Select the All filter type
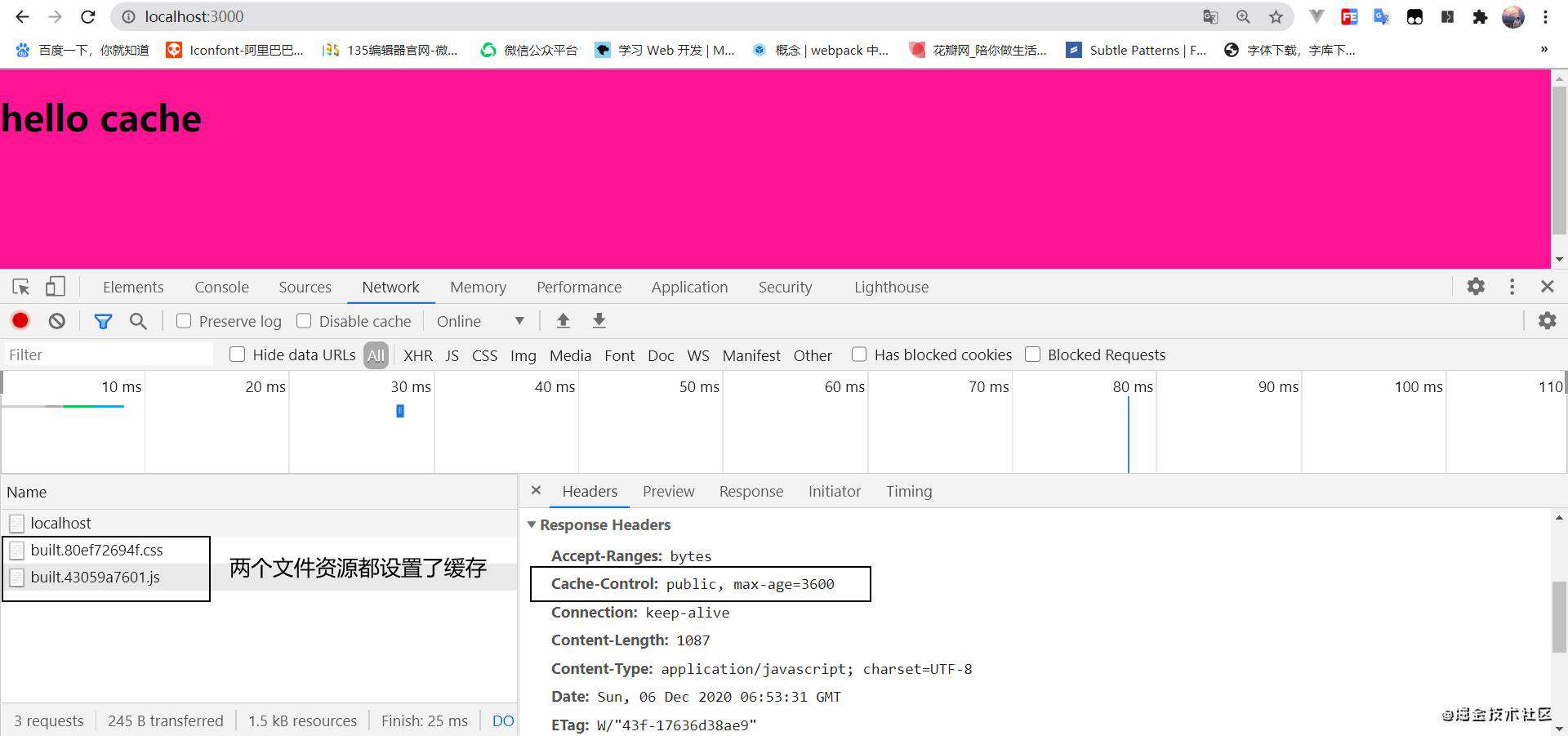Screen dimensions: 1568x736 click(376, 355)
